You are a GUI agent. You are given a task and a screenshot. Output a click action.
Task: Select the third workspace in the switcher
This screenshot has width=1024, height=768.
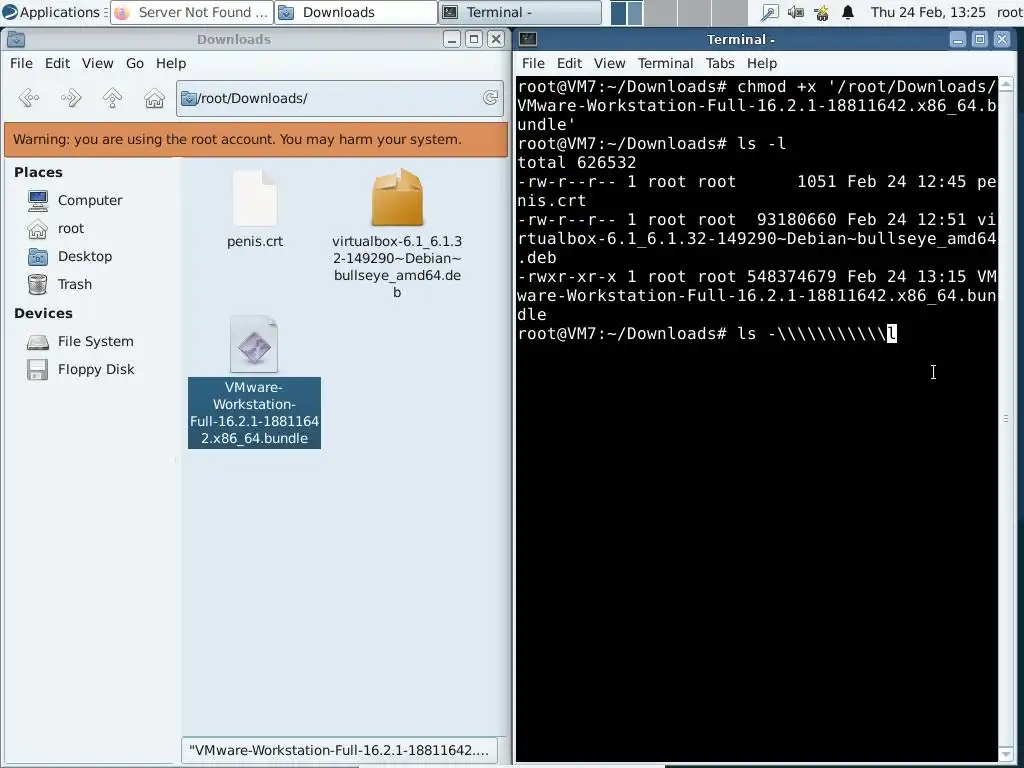pos(696,12)
